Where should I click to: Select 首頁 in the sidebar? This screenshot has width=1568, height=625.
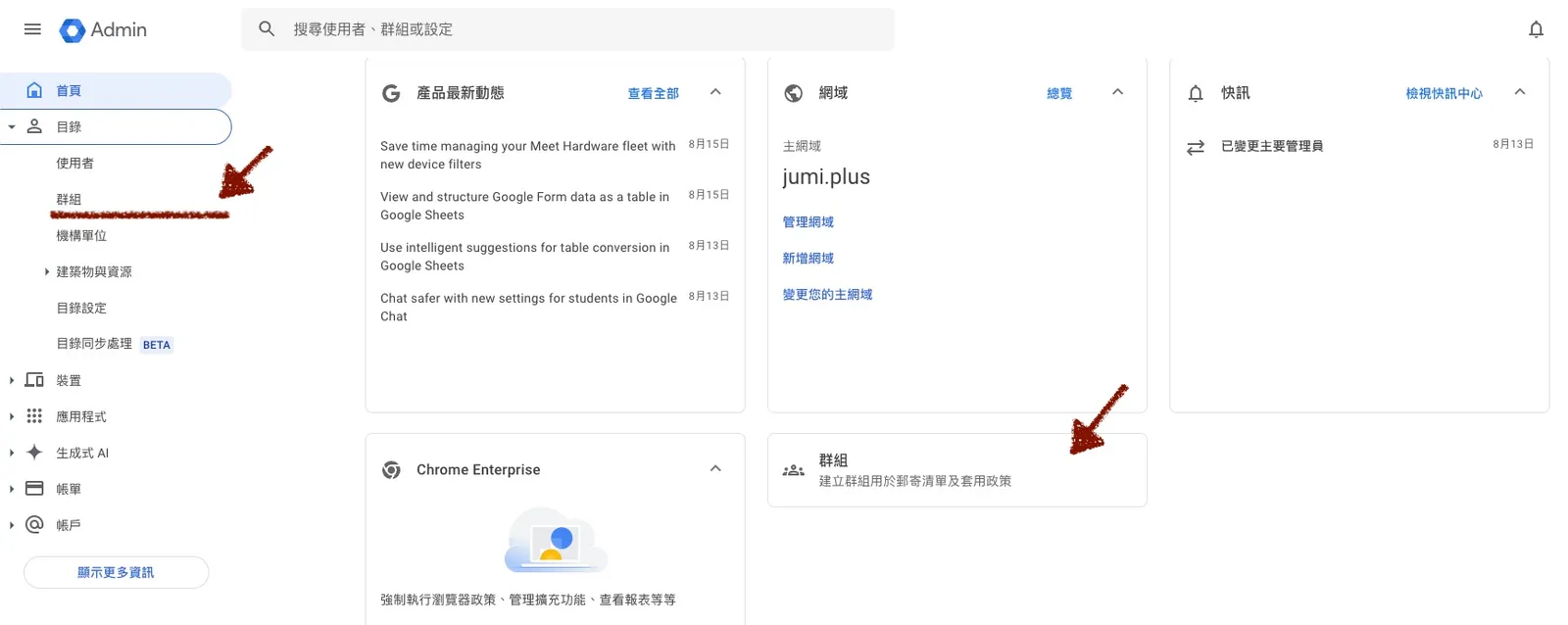click(x=116, y=90)
